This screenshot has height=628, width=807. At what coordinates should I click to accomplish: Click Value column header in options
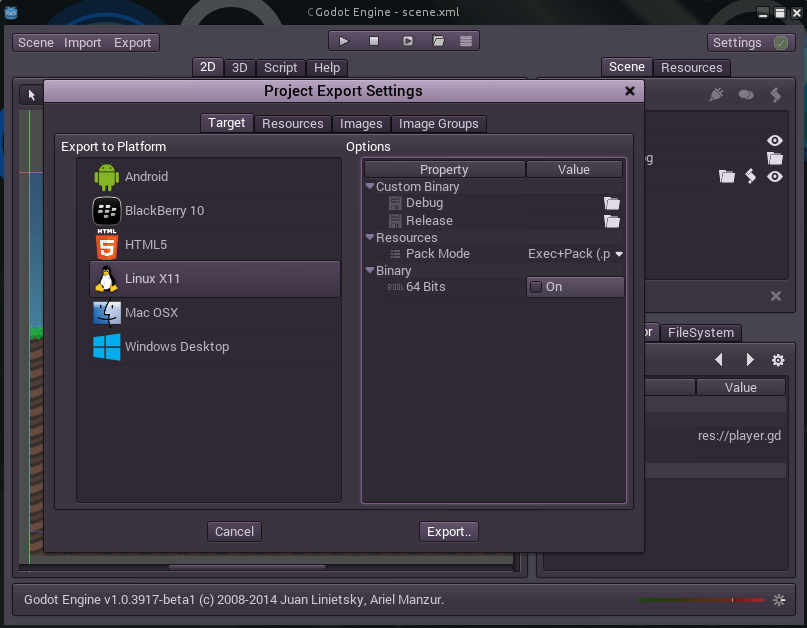tap(574, 169)
